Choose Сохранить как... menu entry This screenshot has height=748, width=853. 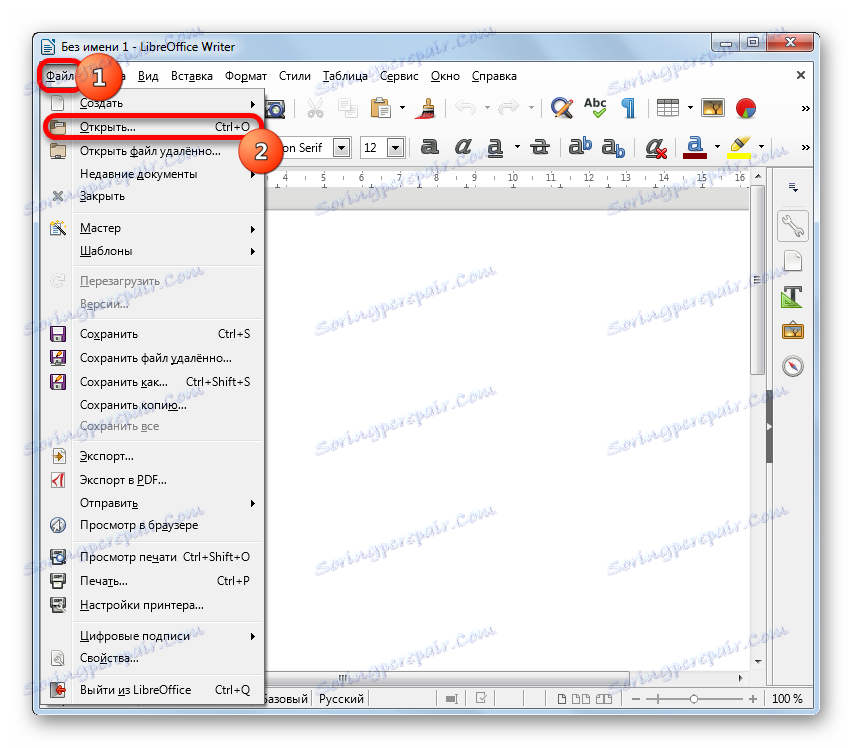click(151, 382)
